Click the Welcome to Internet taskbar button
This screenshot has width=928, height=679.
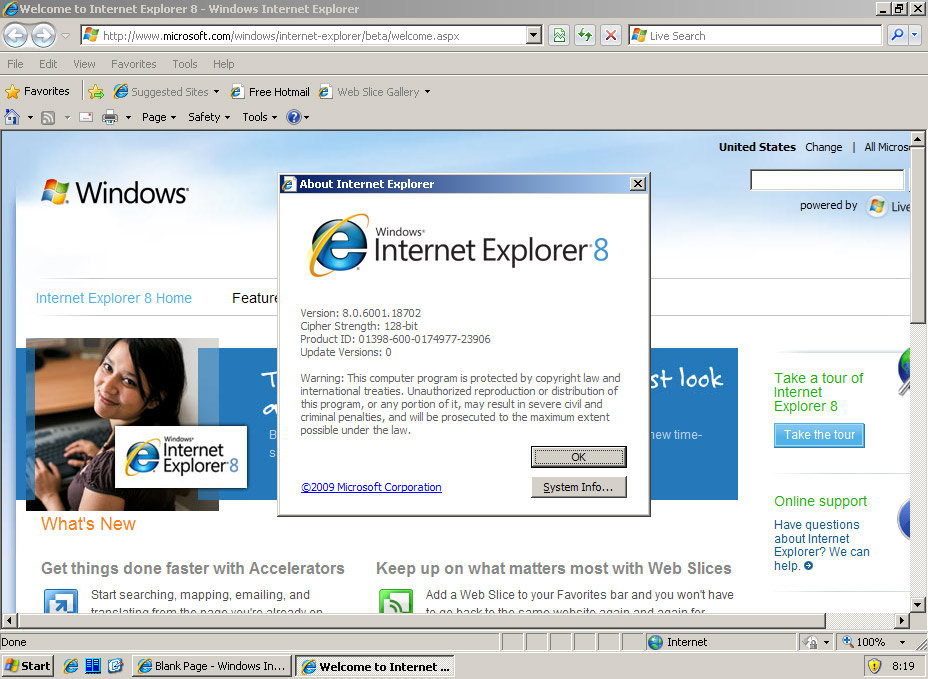click(x=375, y=666)
